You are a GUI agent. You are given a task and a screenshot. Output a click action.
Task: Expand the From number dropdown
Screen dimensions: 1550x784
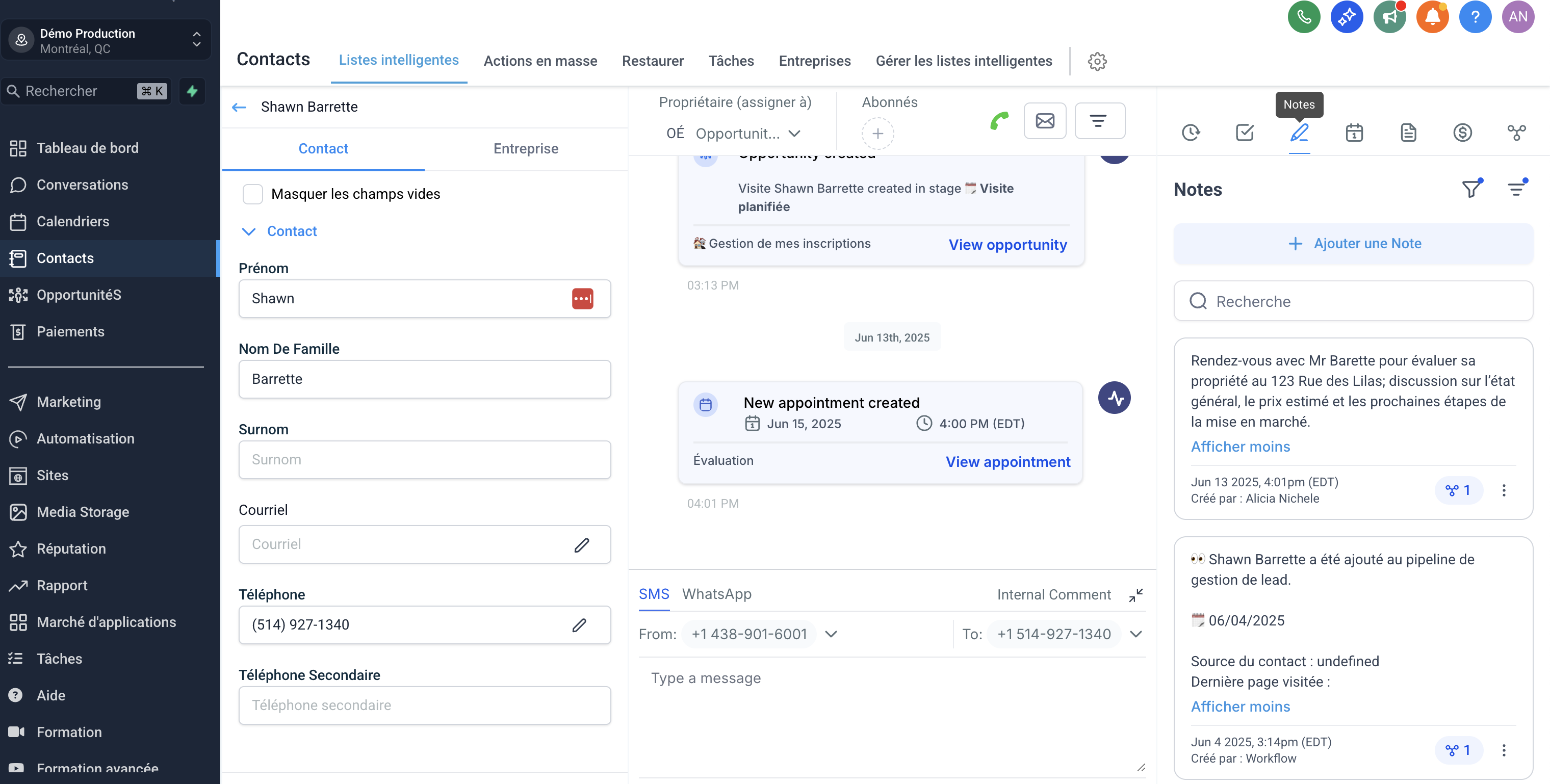point(831,634)
